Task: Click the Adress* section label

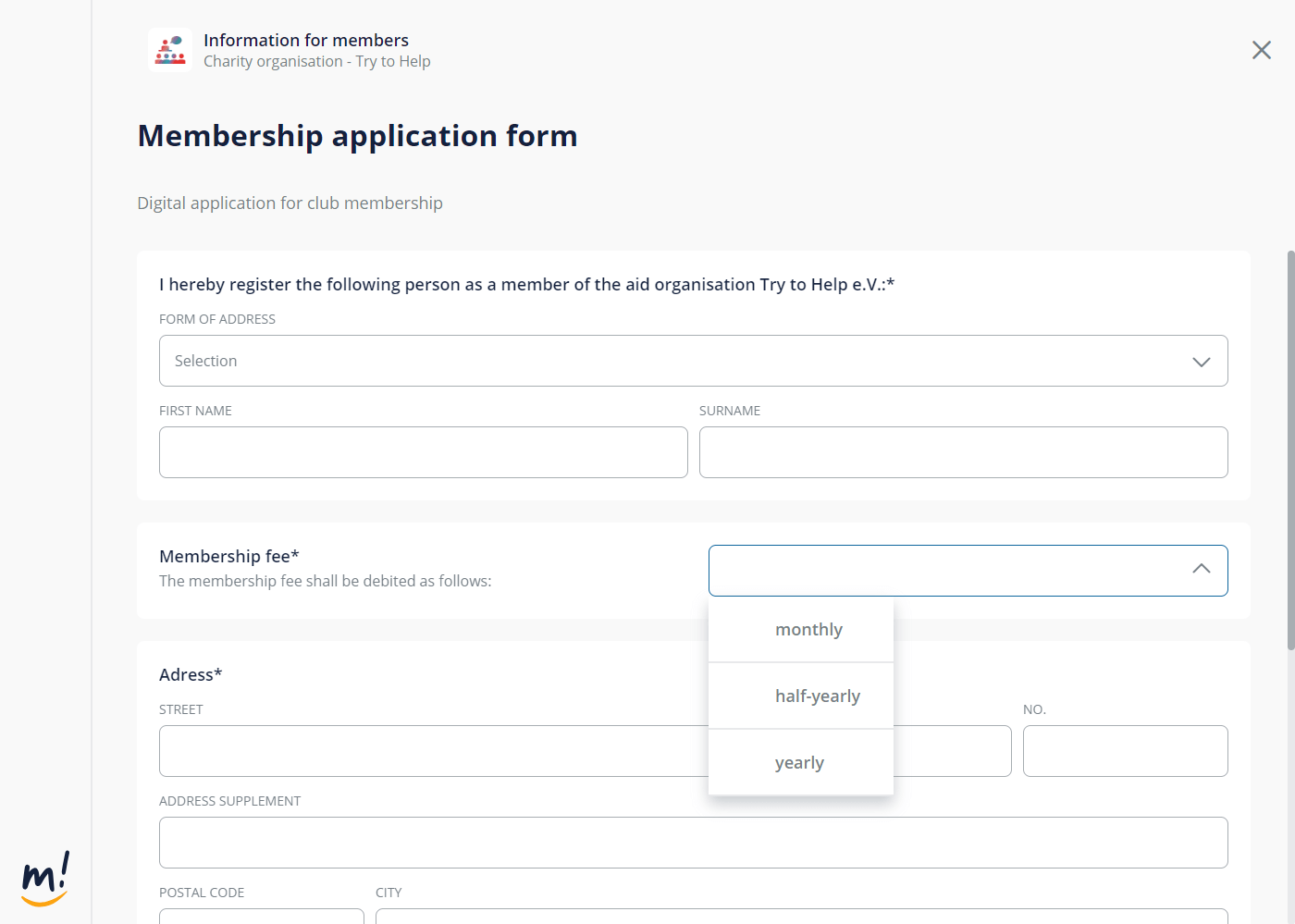Action: 191,674
